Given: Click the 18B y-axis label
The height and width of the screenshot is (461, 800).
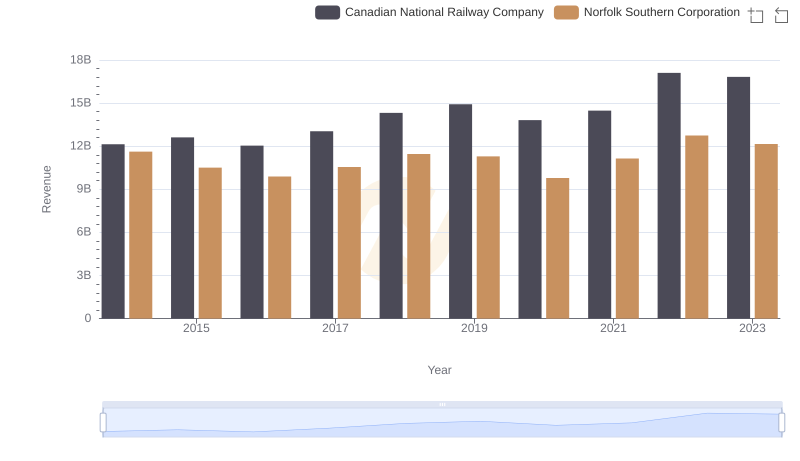Looking at the screenshot, I should pos(81,60).
